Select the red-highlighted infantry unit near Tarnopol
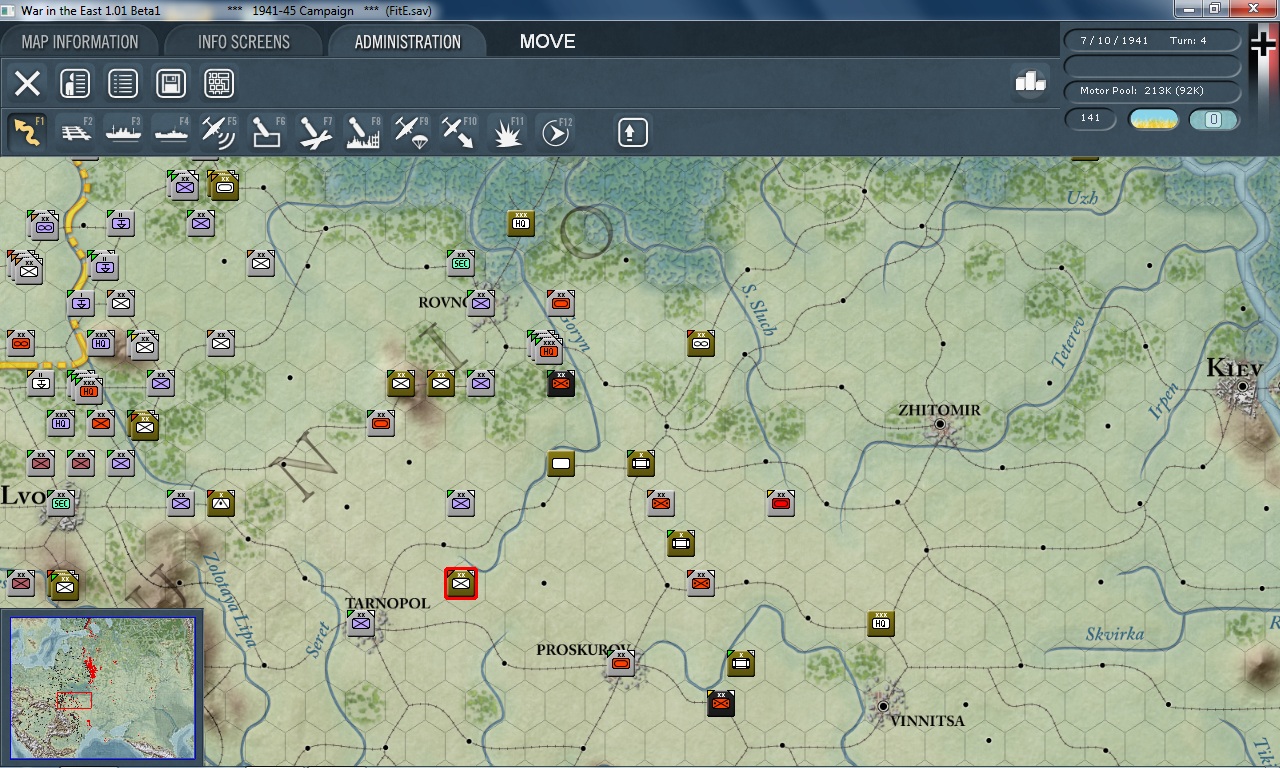The height and width of the screenshot is (768, 1280). (461, 583)
